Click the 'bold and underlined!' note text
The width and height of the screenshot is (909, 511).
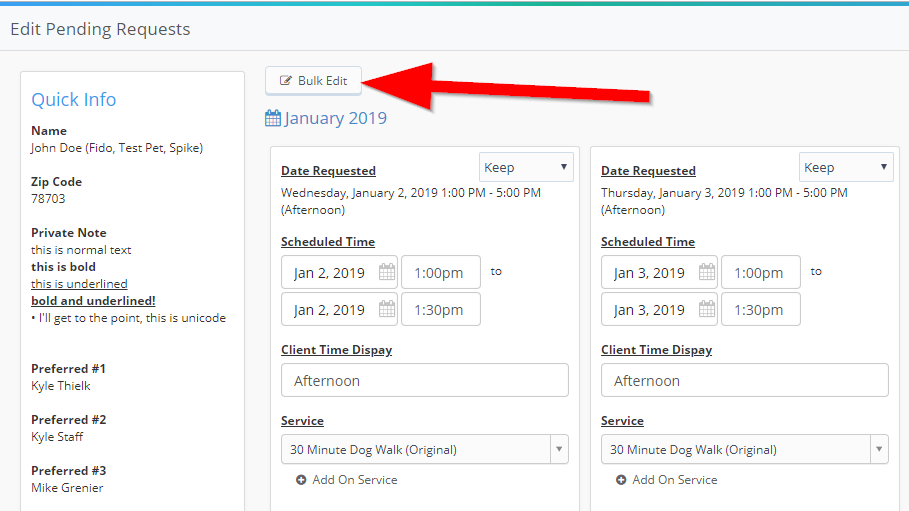tap(93, 301)
